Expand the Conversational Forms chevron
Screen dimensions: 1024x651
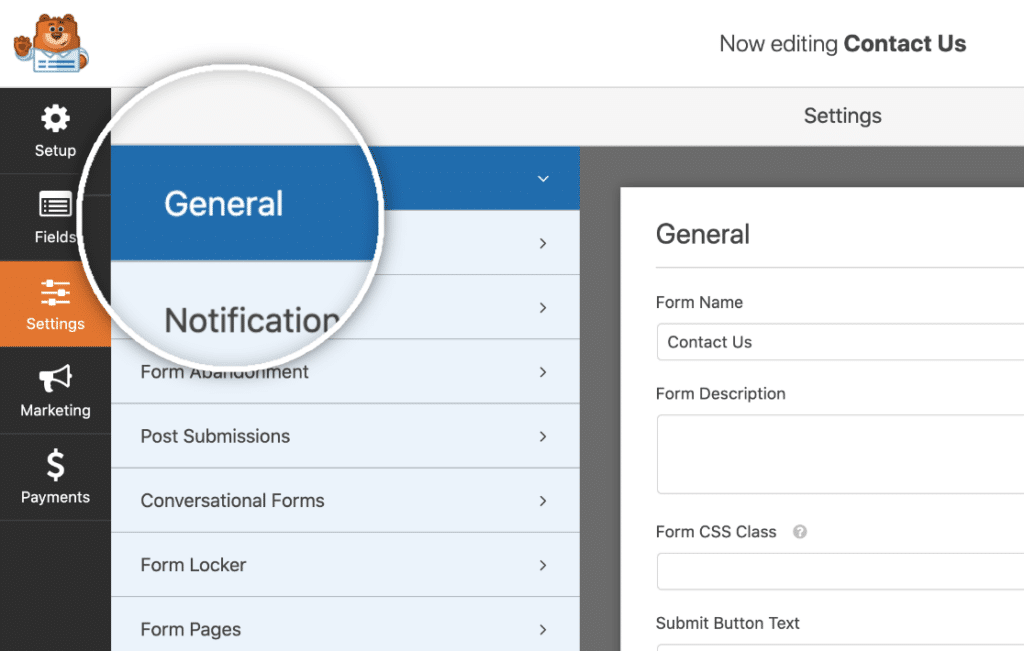[x=543, y=501]
